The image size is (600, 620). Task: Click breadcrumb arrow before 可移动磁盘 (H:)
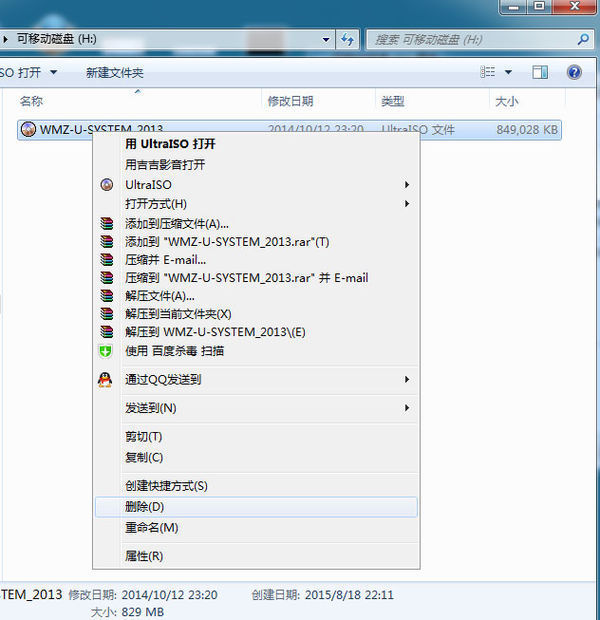tap(6, 39)
